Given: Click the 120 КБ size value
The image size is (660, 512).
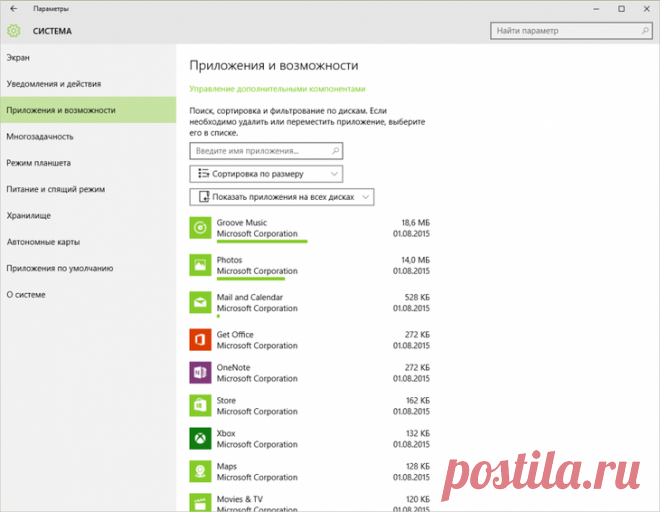Looking at the screenshot, I should pyautogui.click(x=418, y=499).
